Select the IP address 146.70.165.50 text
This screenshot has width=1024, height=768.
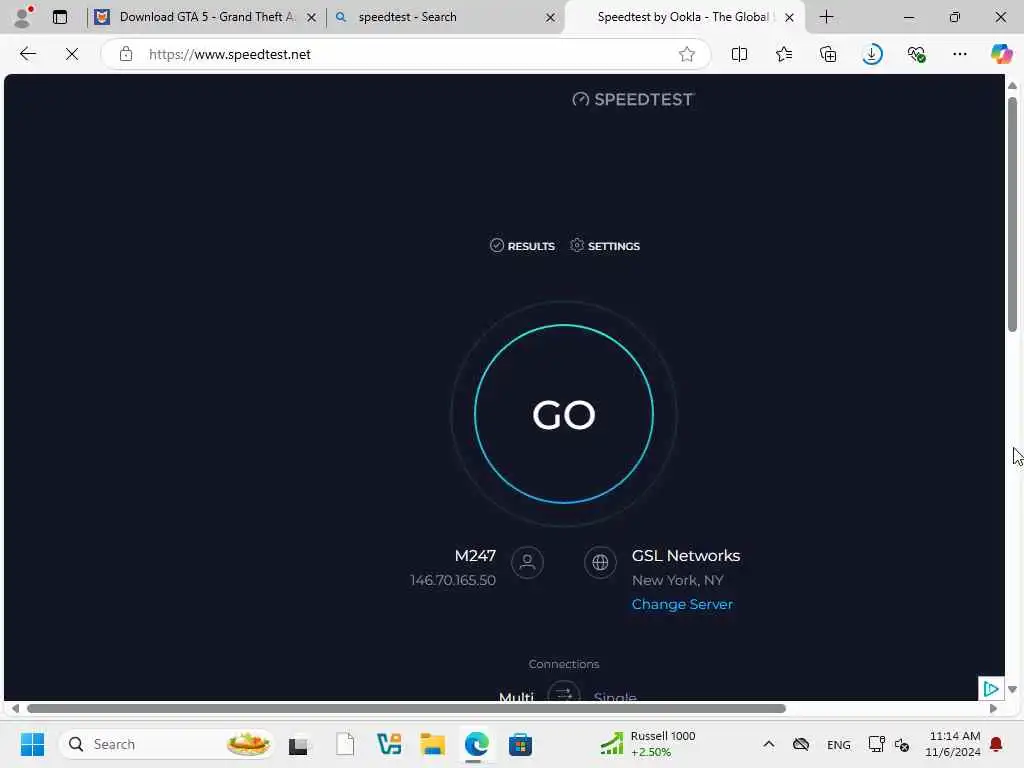coord(453,580)
